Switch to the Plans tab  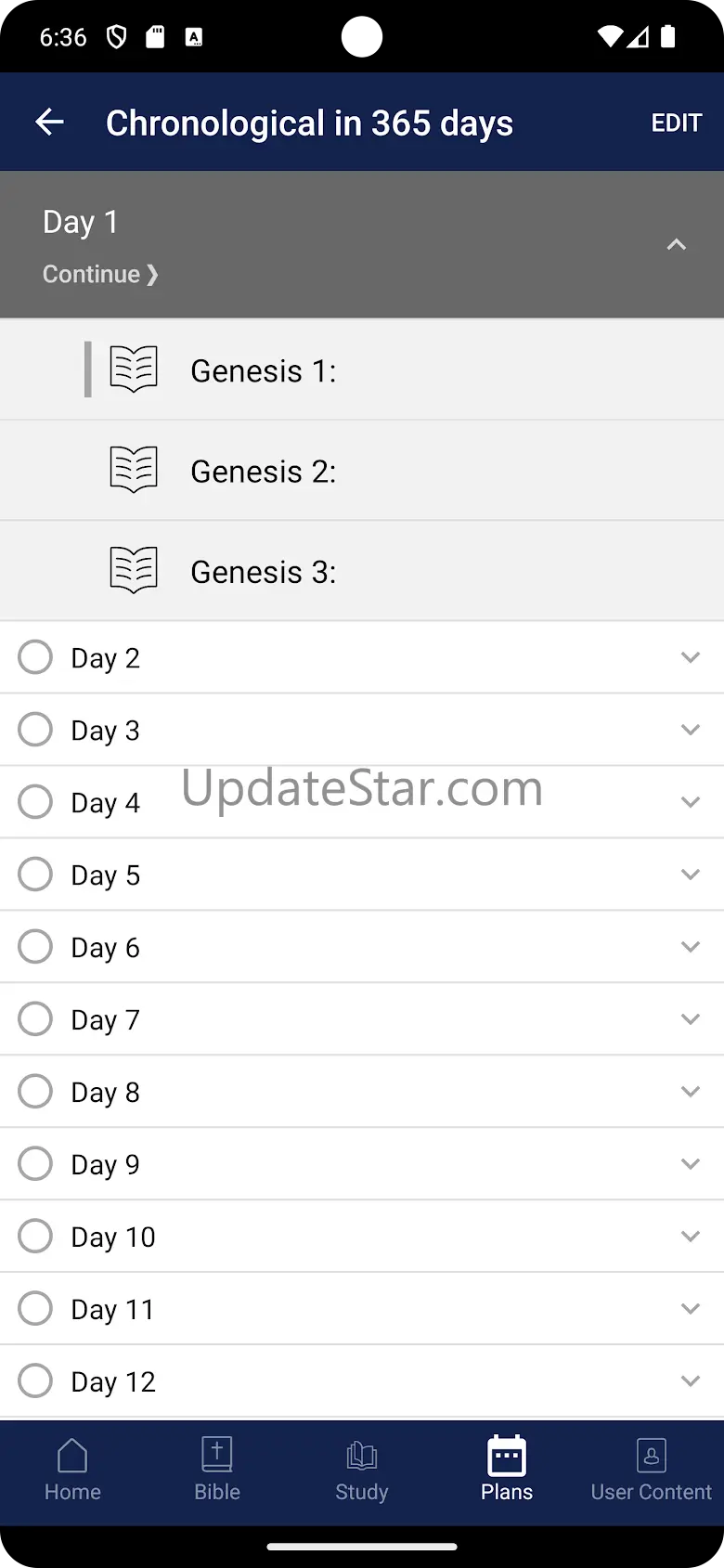tap(507, 1469)
